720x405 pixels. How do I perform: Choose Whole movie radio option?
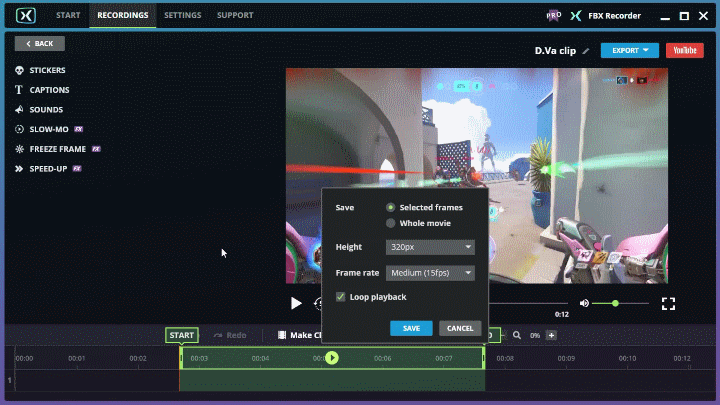coord(390,223)
